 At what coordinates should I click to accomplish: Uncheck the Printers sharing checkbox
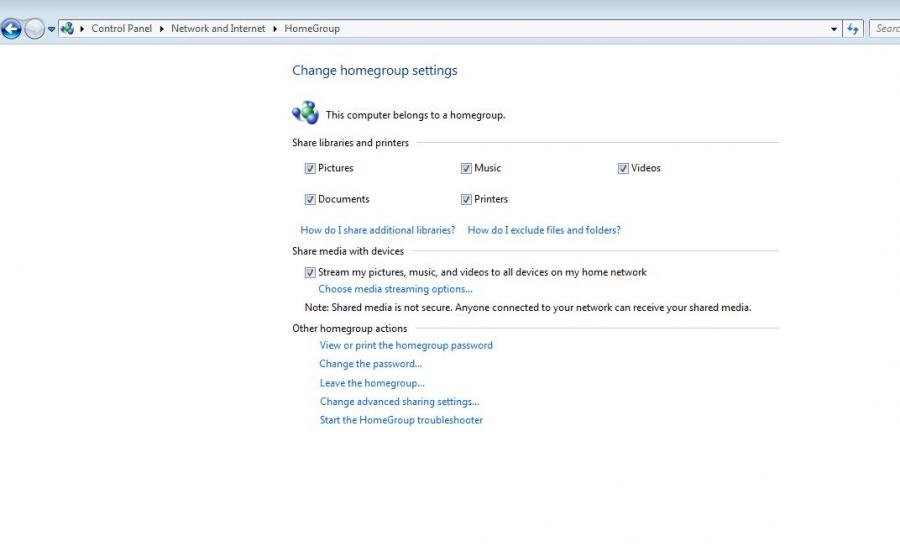[x=466, y=200]
